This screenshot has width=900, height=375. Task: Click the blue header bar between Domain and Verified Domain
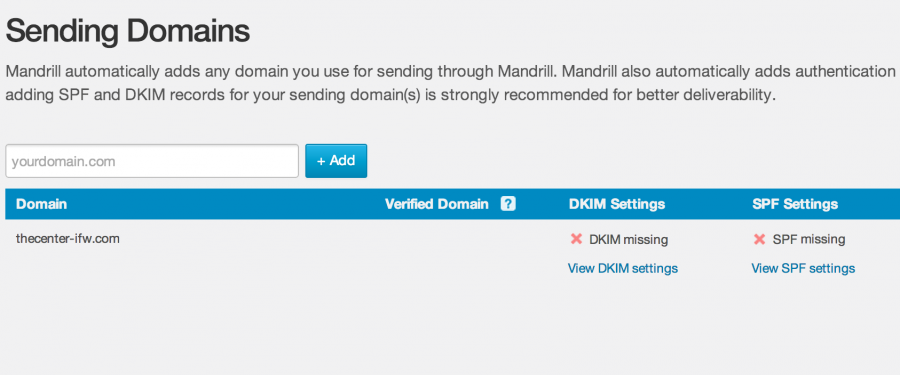pos(226,204)
